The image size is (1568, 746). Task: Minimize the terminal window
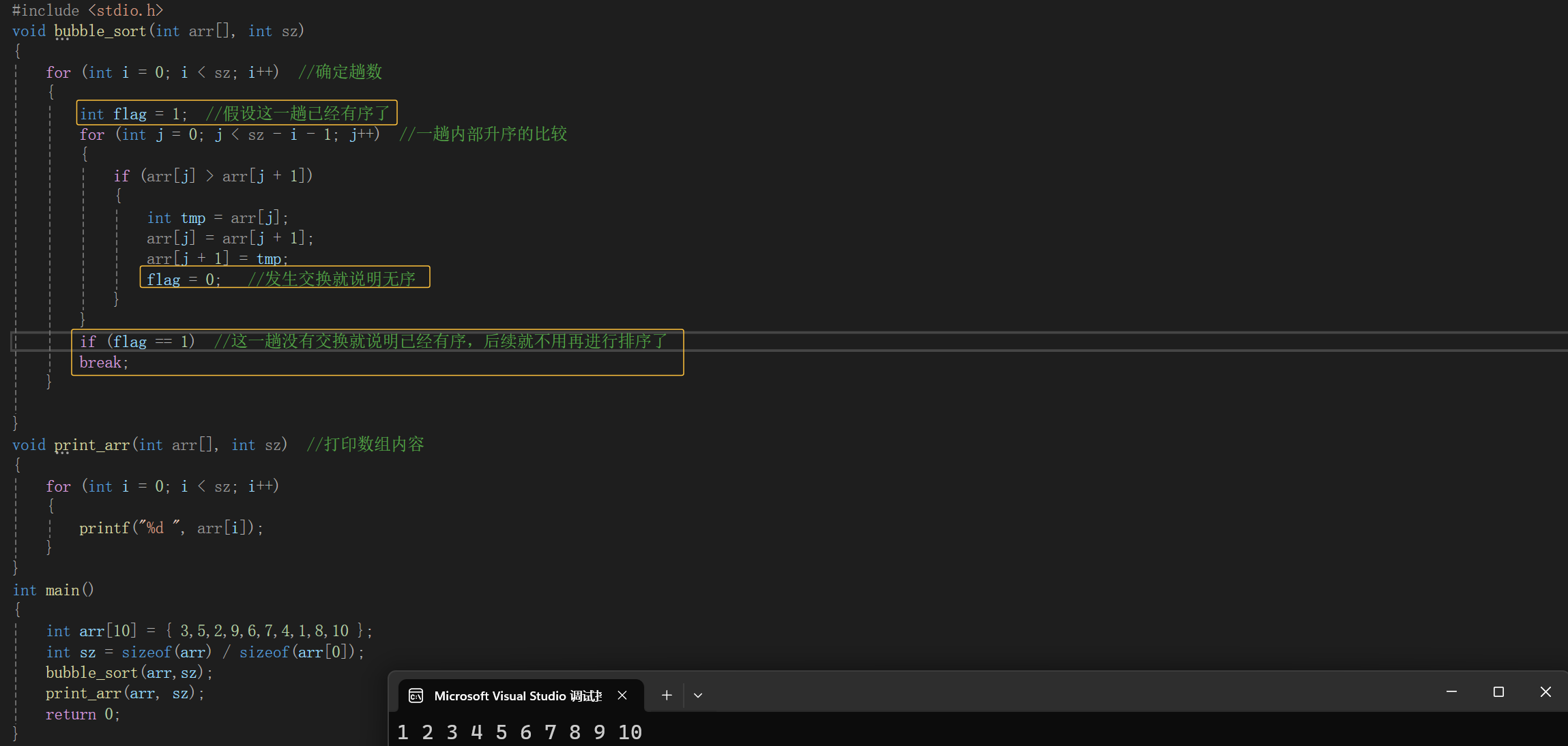click(x=1451, y=692)
